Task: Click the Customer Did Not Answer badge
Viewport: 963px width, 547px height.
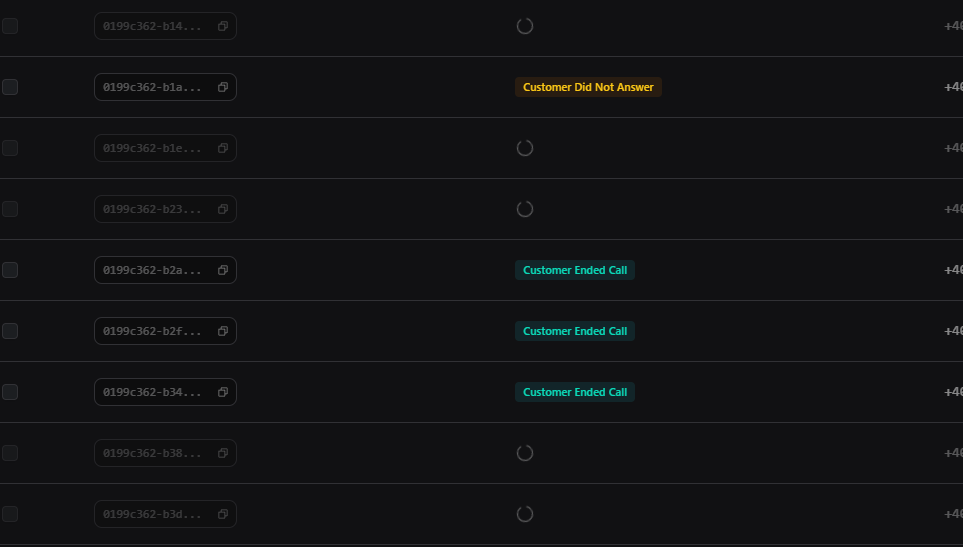Action: (588, 87)
